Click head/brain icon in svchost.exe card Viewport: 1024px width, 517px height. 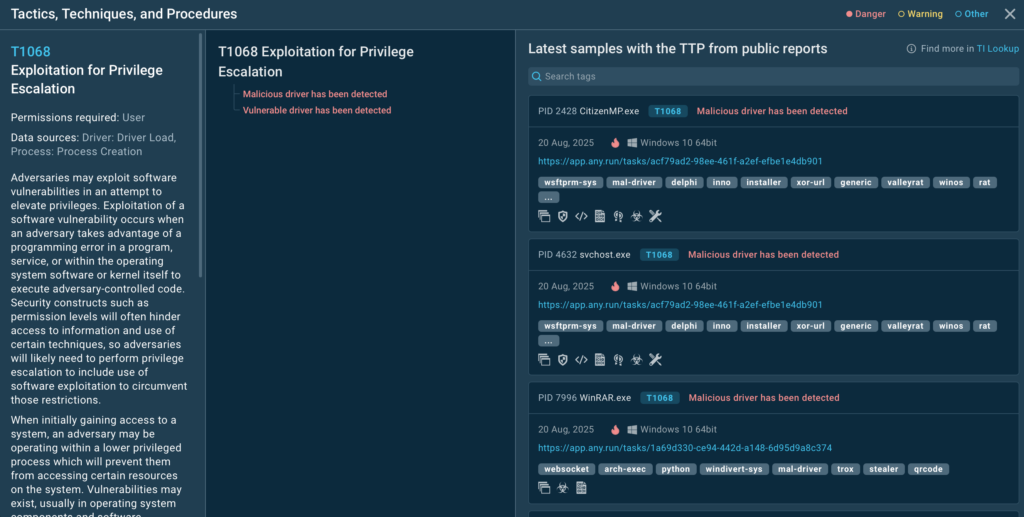[618, 360]
